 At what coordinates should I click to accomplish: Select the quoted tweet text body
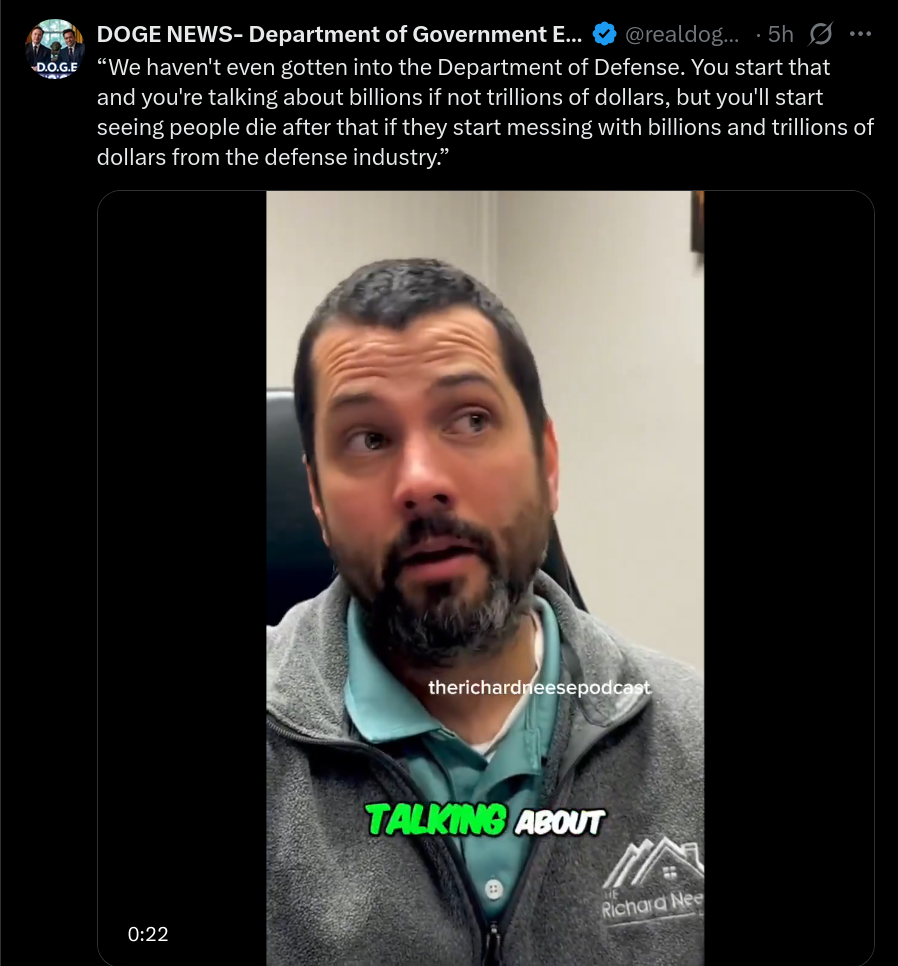tap(485, 112)
